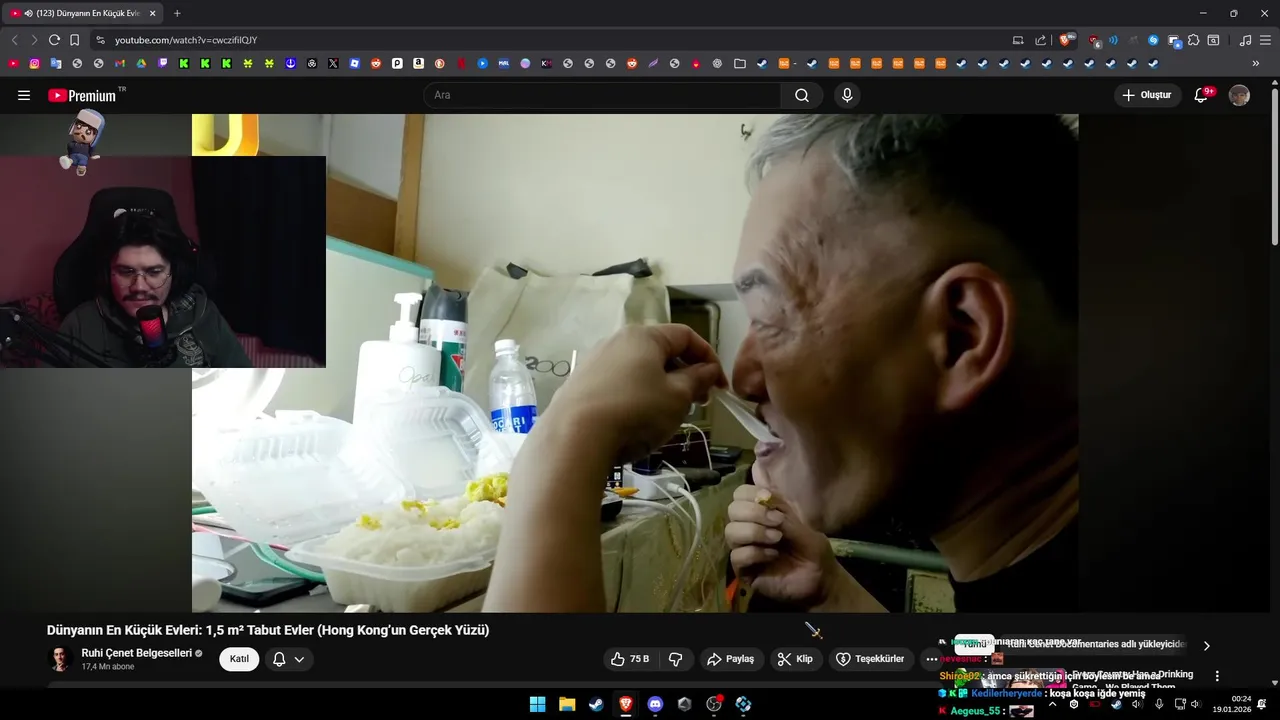Screen dimensions: 1280x720
Task: Focus the Ara search field
Action: click(x=602, y=95)
